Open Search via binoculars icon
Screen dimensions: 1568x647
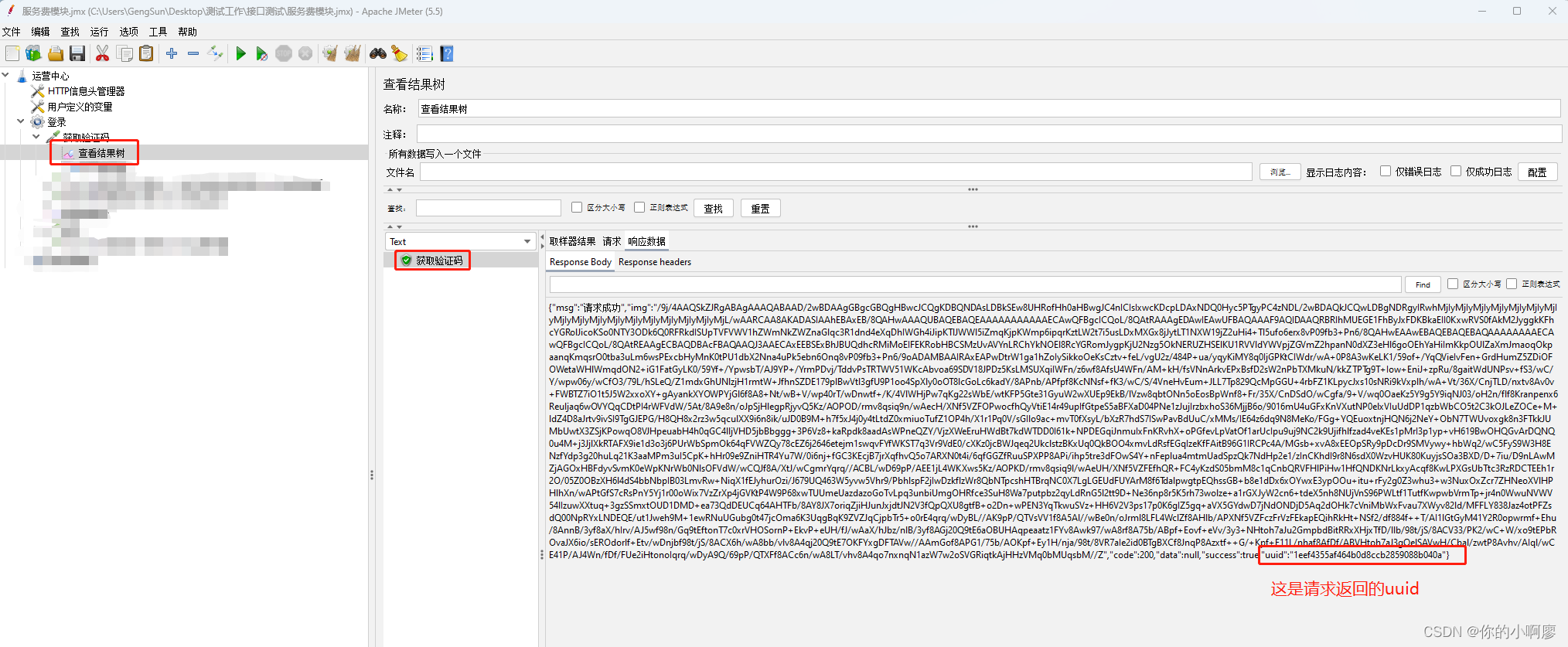coord(377,53)
